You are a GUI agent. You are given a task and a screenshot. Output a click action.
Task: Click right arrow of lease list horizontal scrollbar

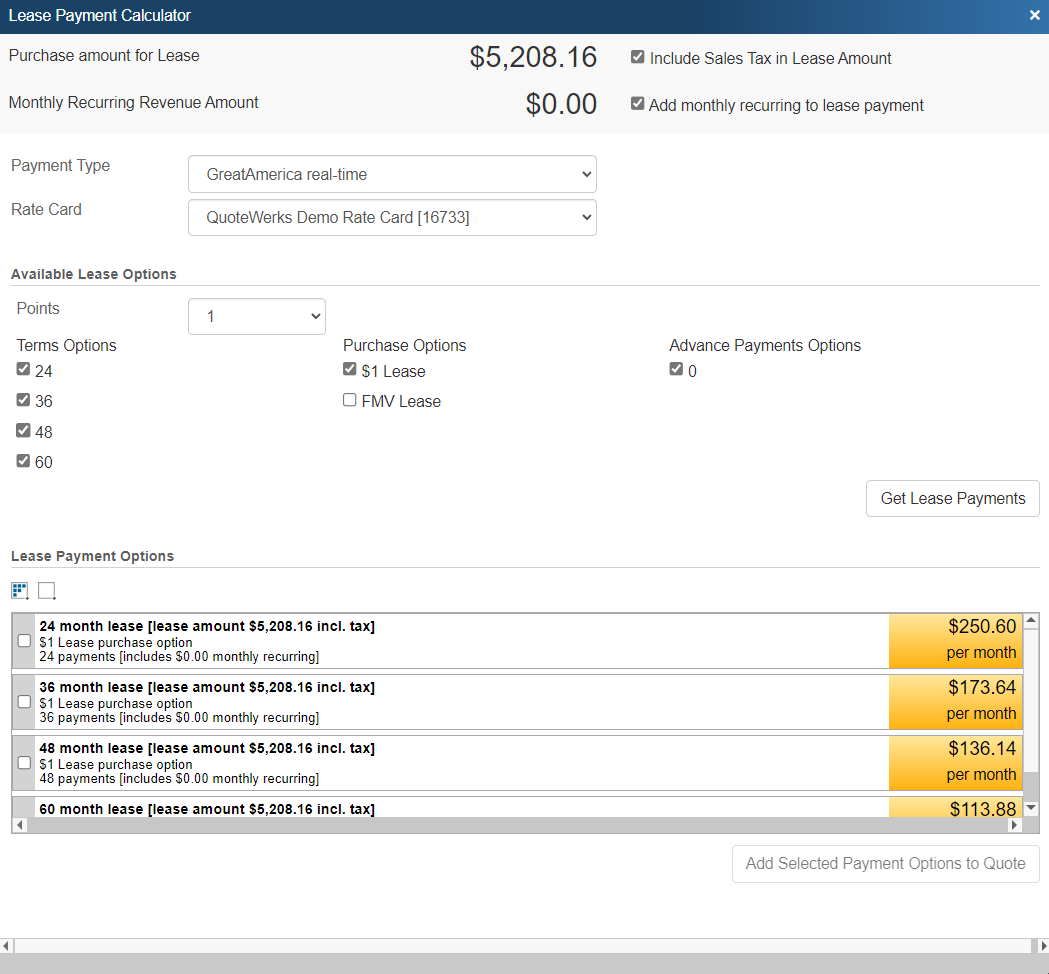[x=1015, y=825]
